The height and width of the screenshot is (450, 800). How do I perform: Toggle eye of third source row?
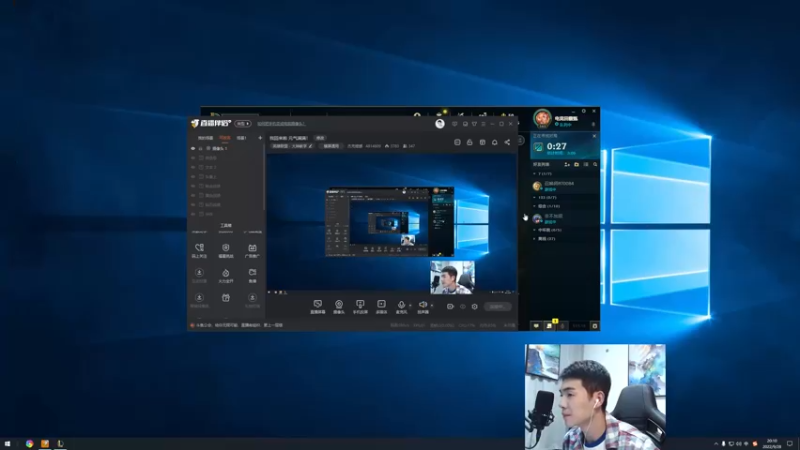tap(193, 167)
